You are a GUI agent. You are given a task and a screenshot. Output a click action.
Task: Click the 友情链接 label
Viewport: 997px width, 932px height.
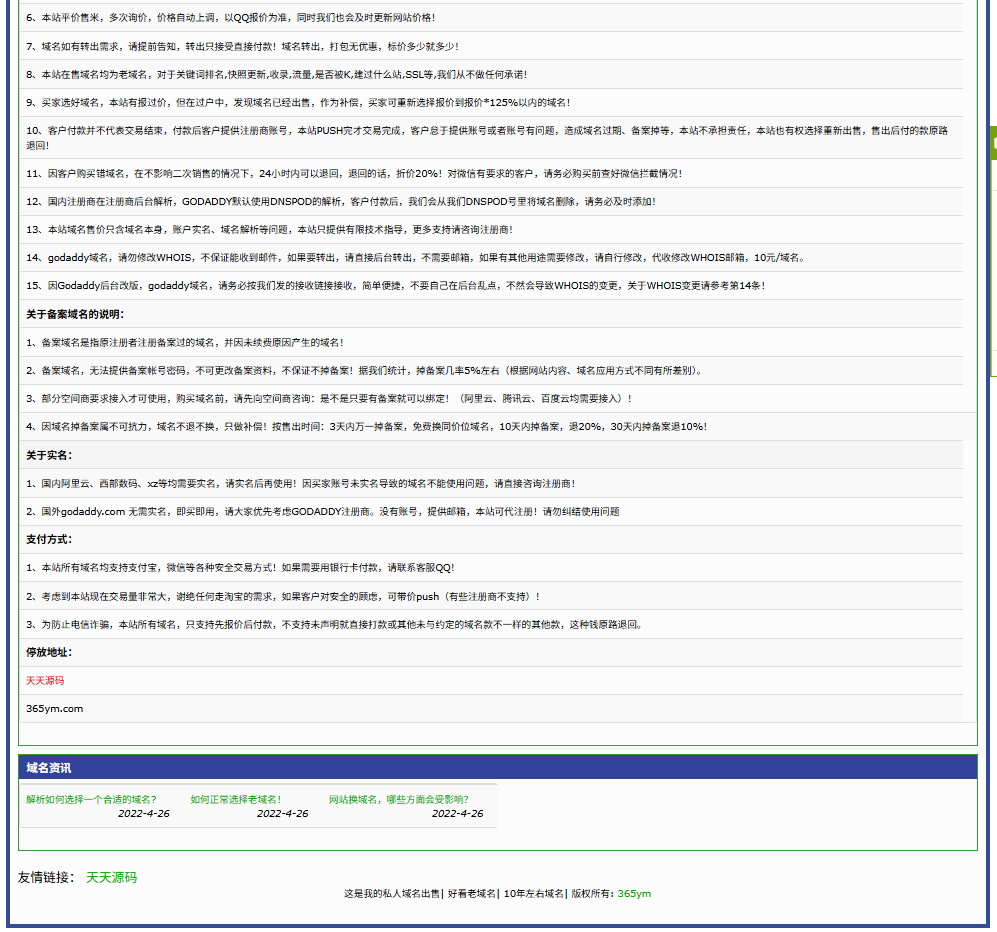point(46,878)
